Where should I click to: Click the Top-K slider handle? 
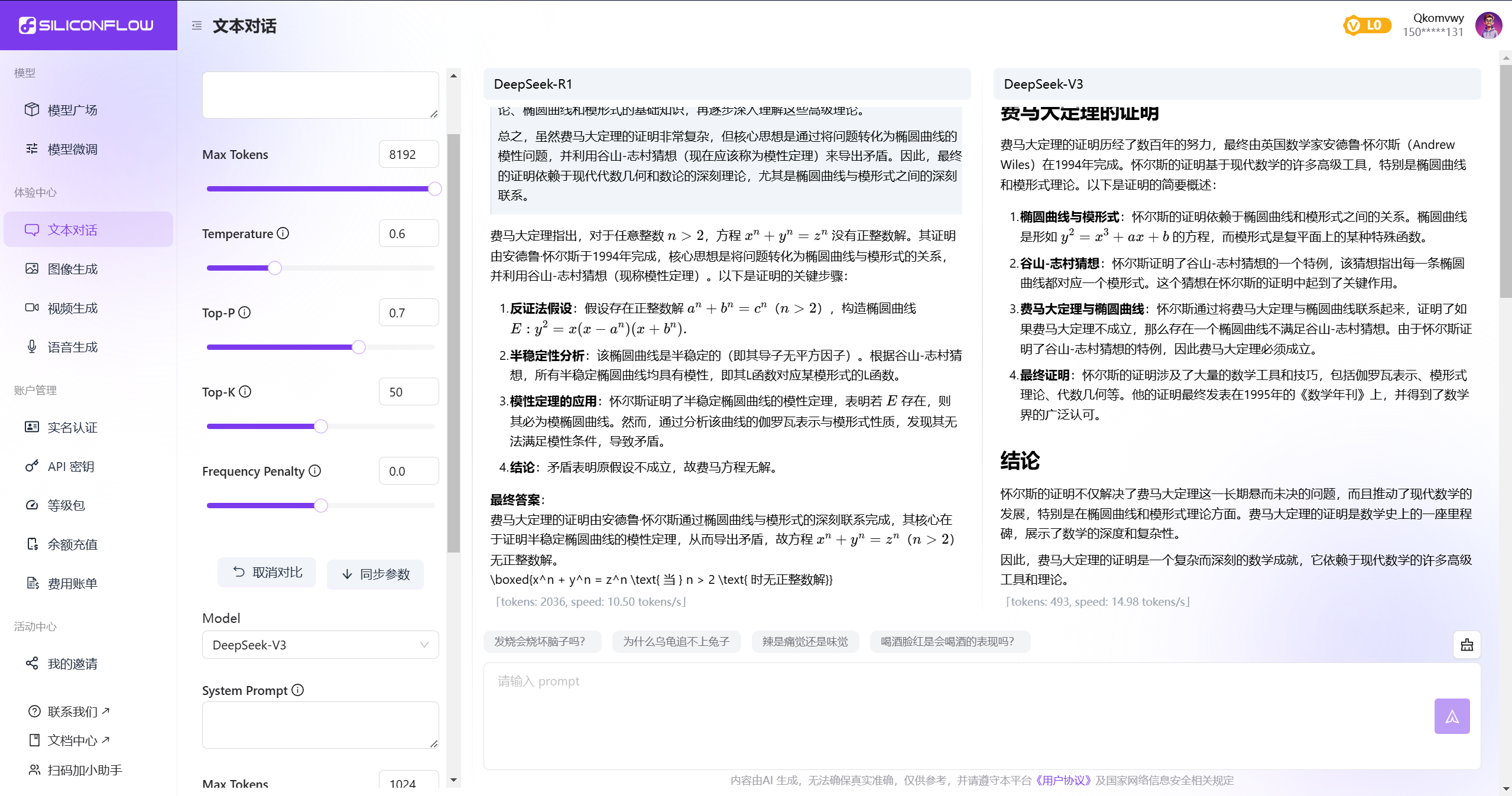pos(321,427)
